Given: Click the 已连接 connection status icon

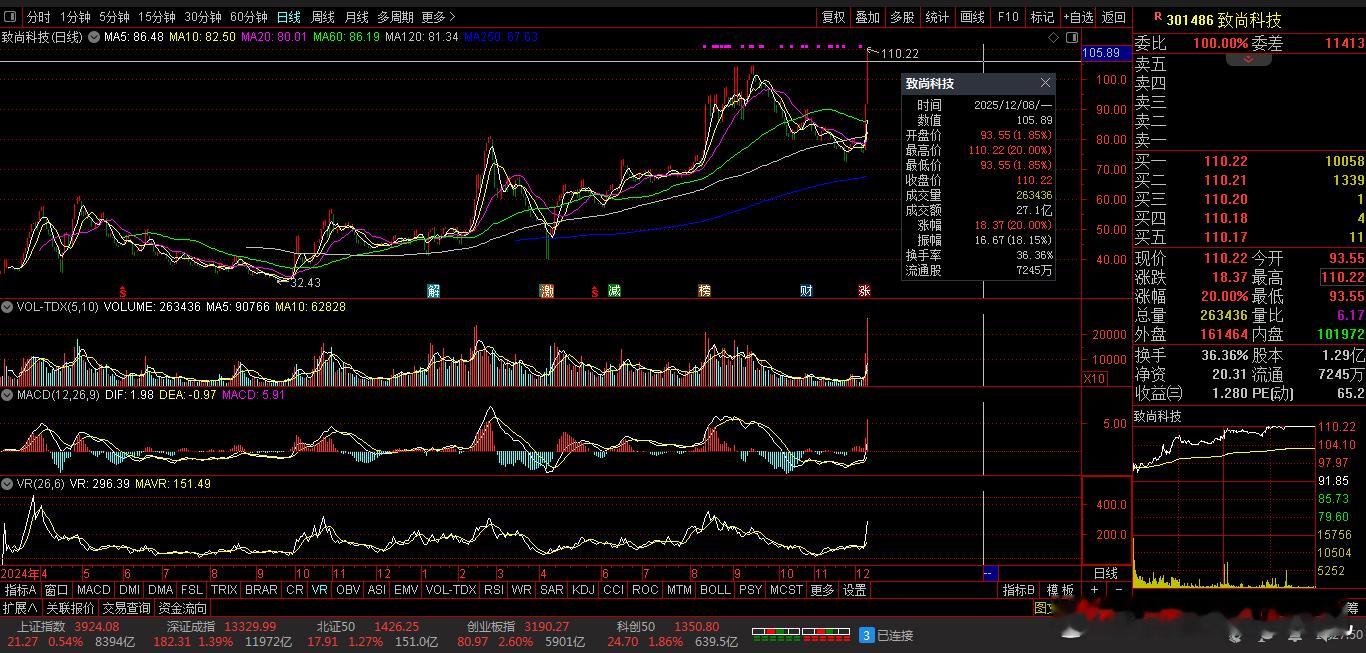Looking at the screenshot, I should tap(867, 635).
